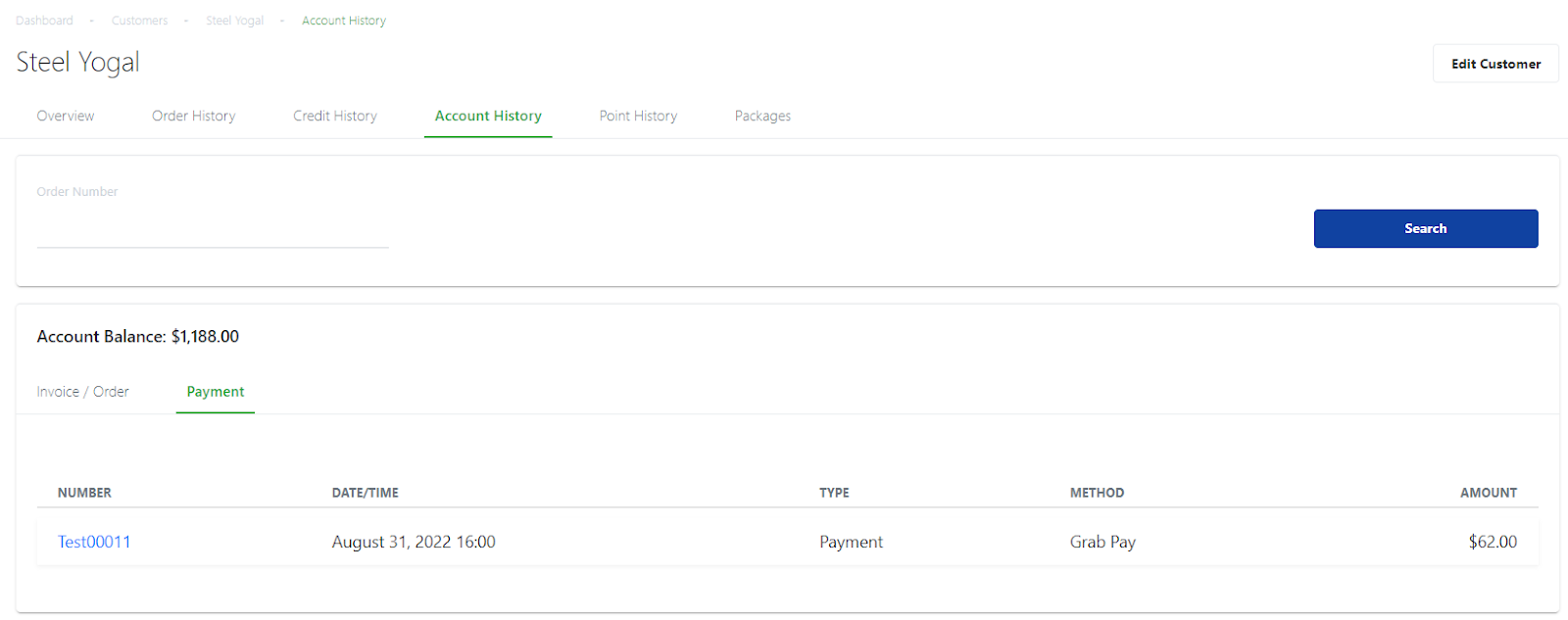Go to Customers breadcrumb
Viewport: 1568px width, 620px height.
coord(139,21)
